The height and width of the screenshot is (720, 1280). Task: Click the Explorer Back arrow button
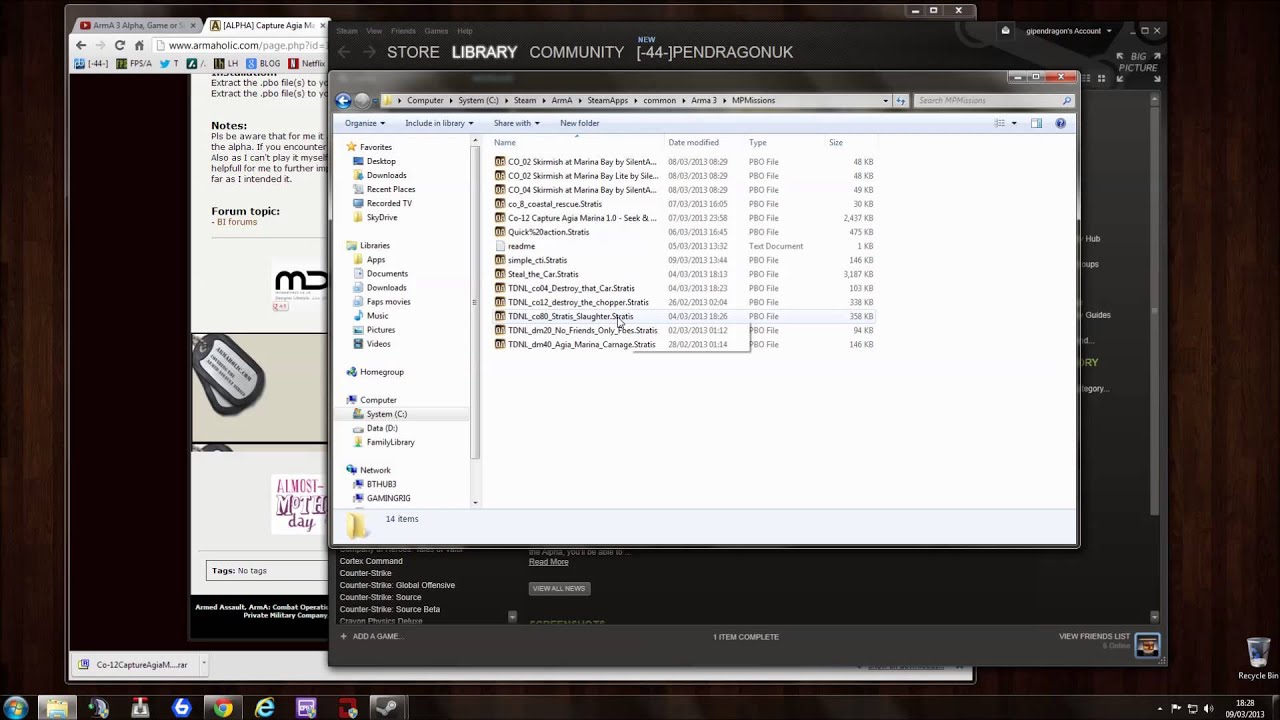[x=343, y=100]
